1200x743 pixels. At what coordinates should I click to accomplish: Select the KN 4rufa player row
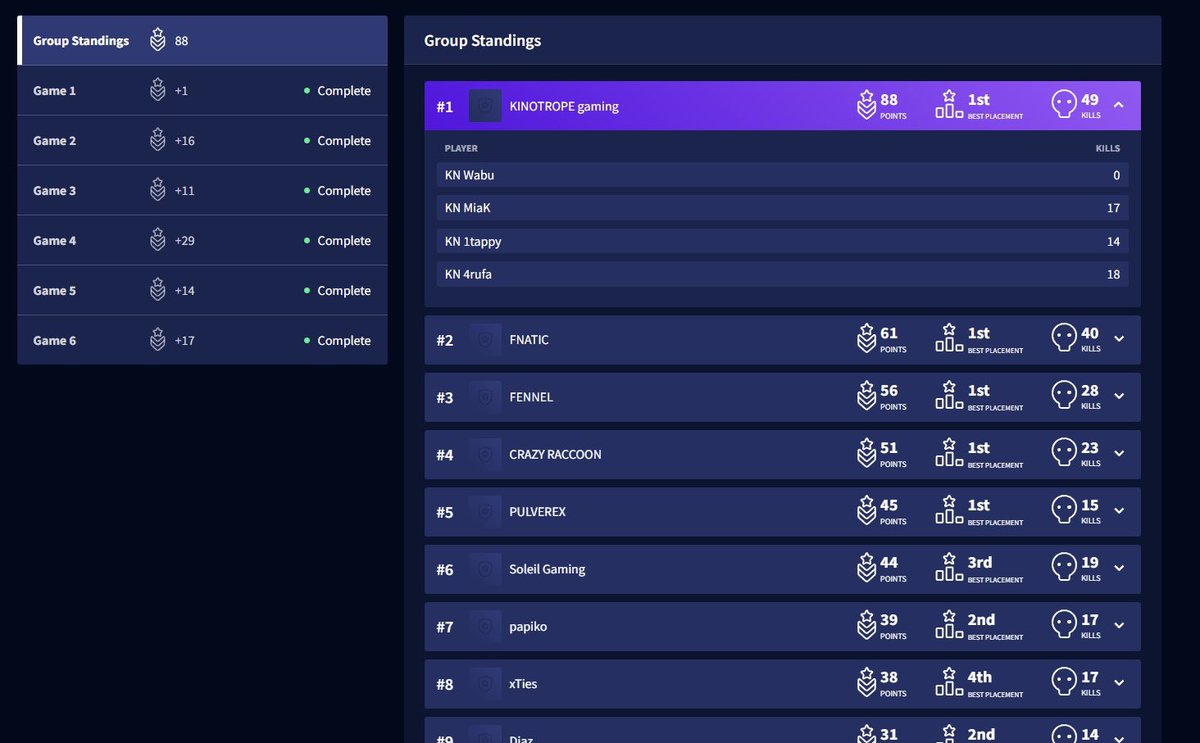782,274
